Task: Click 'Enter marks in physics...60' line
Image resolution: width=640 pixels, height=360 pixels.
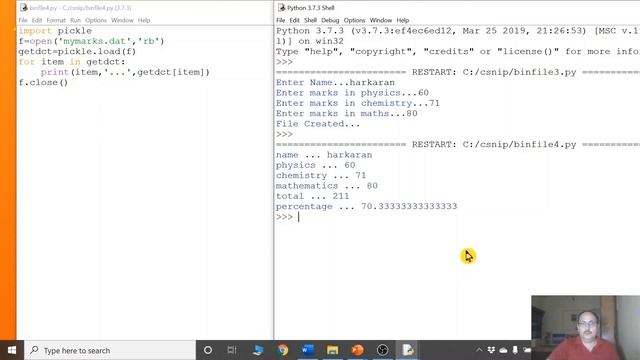Action: [352, 93]
